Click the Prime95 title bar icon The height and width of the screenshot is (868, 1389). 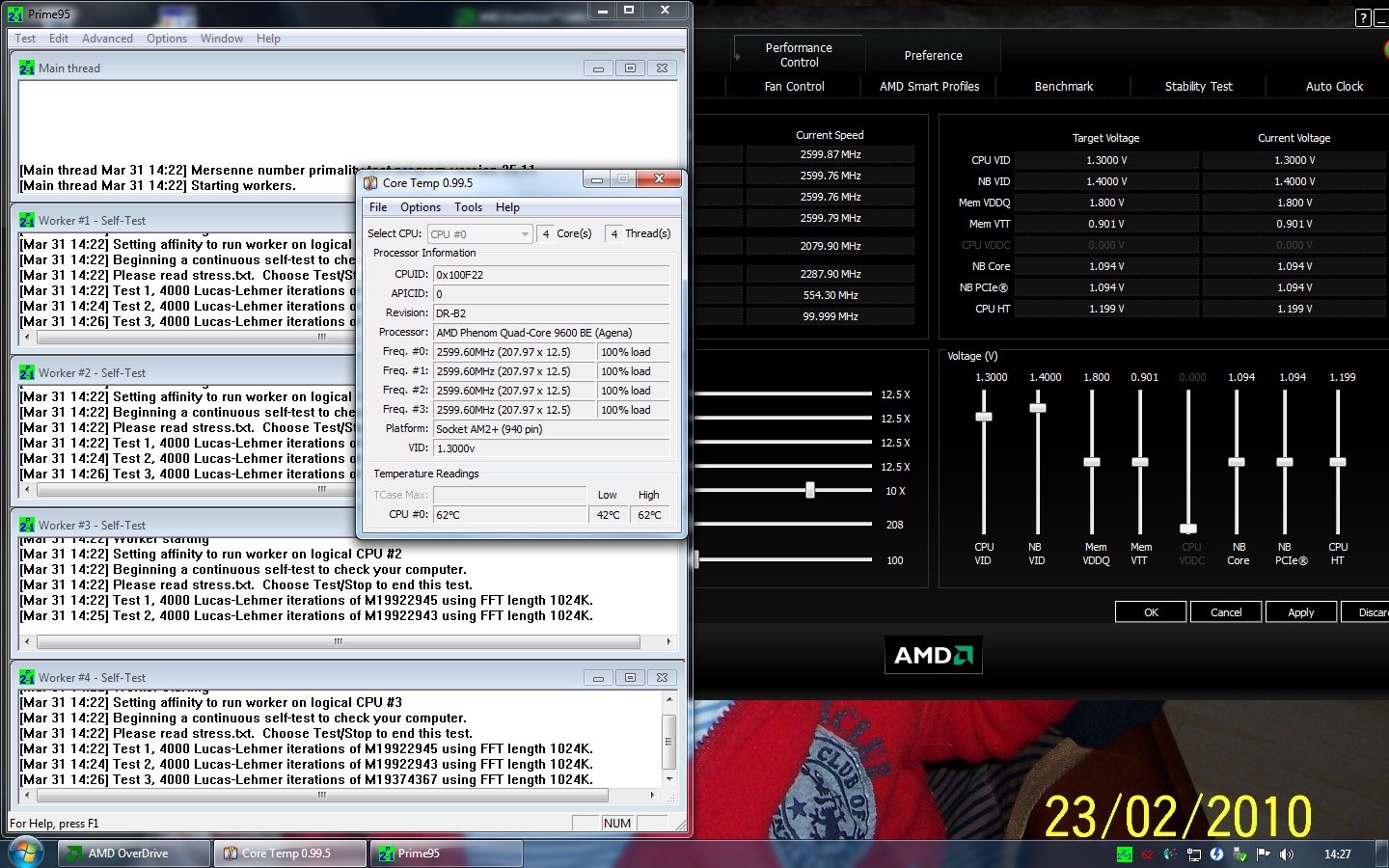(x=14, y=14)
